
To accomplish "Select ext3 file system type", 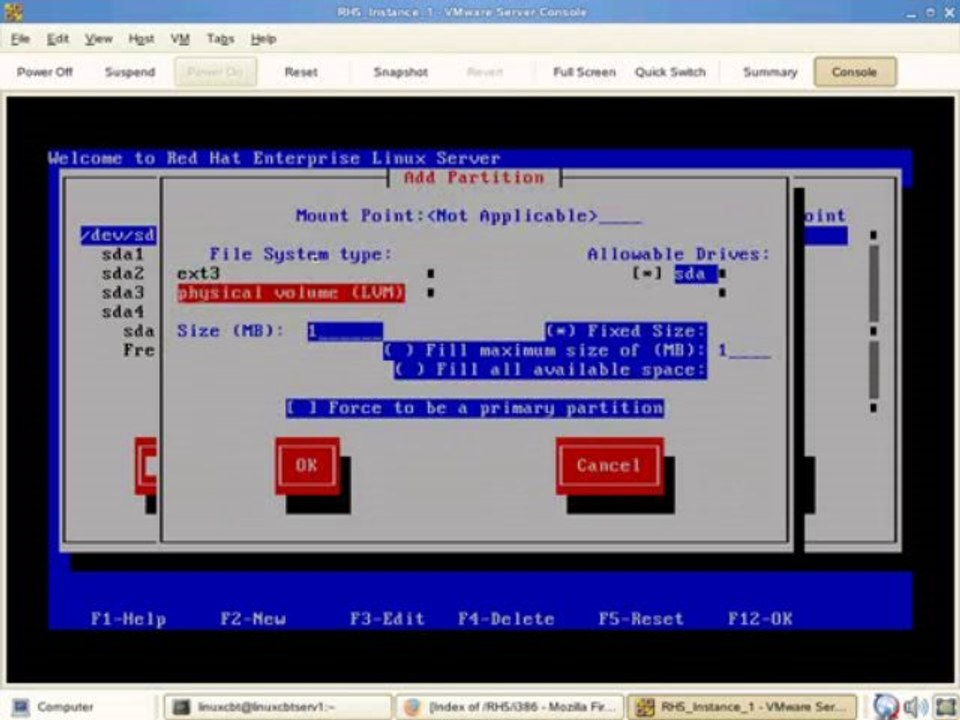I will [198, 273].
